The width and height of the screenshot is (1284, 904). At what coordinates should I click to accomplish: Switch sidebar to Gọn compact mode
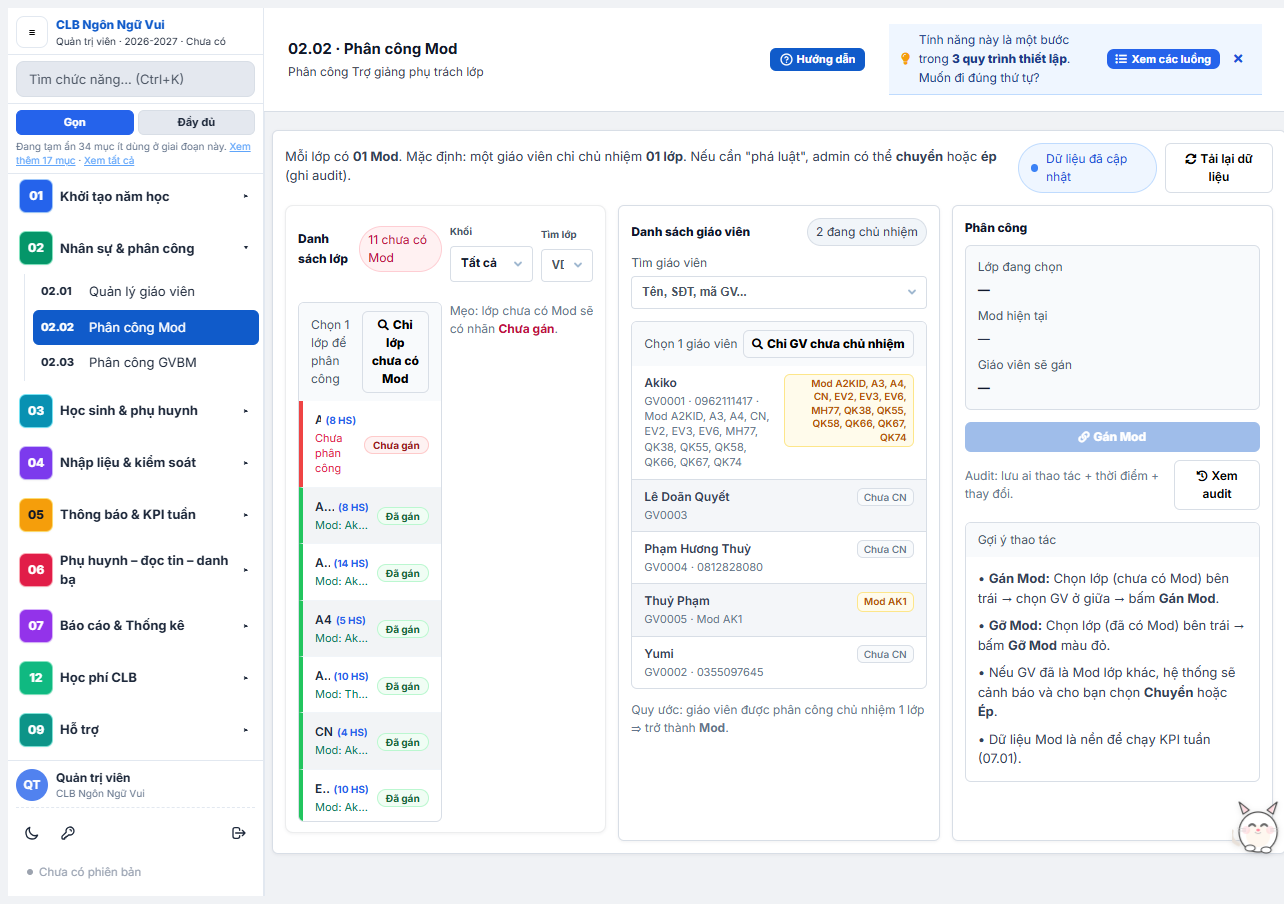point(75,122)
